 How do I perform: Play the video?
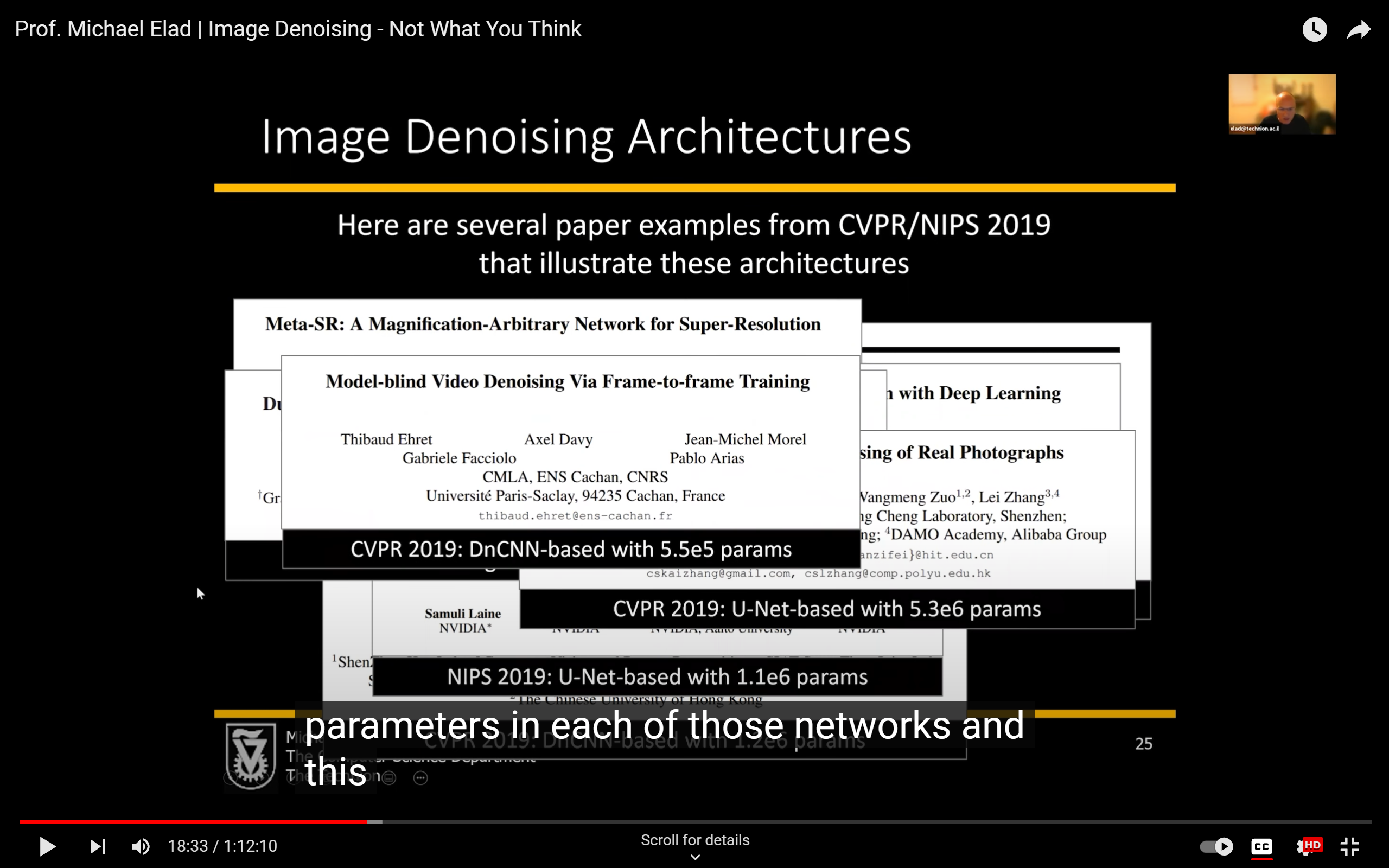47,846
